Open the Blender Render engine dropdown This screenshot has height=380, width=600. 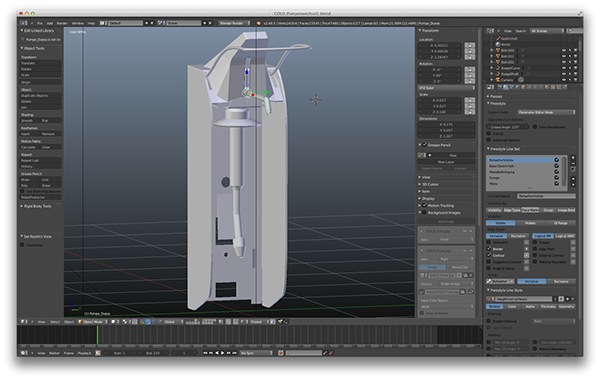[235, 23]
